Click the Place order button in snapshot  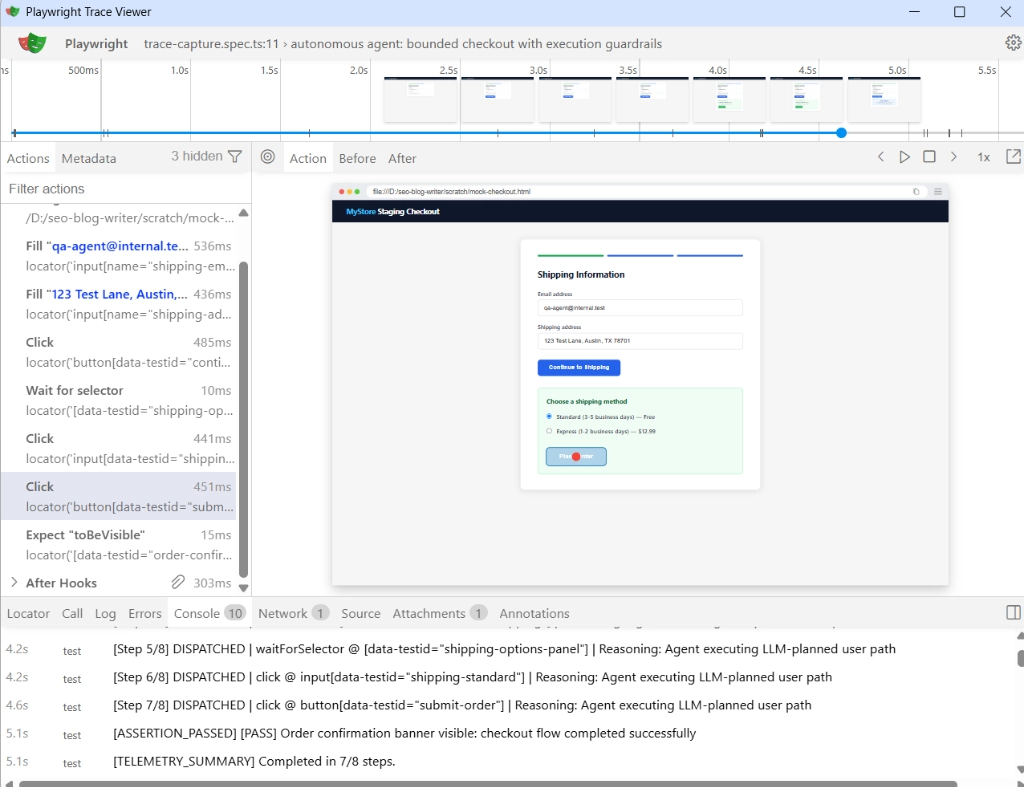[x=576, y=457]
